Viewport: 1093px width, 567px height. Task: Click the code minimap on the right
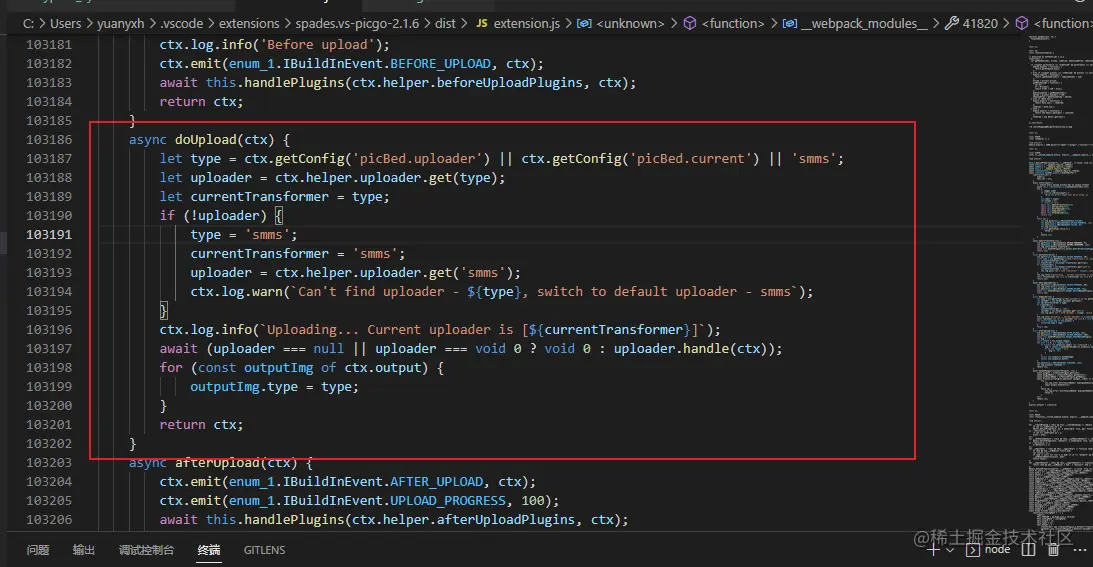tap(1060, 282)
